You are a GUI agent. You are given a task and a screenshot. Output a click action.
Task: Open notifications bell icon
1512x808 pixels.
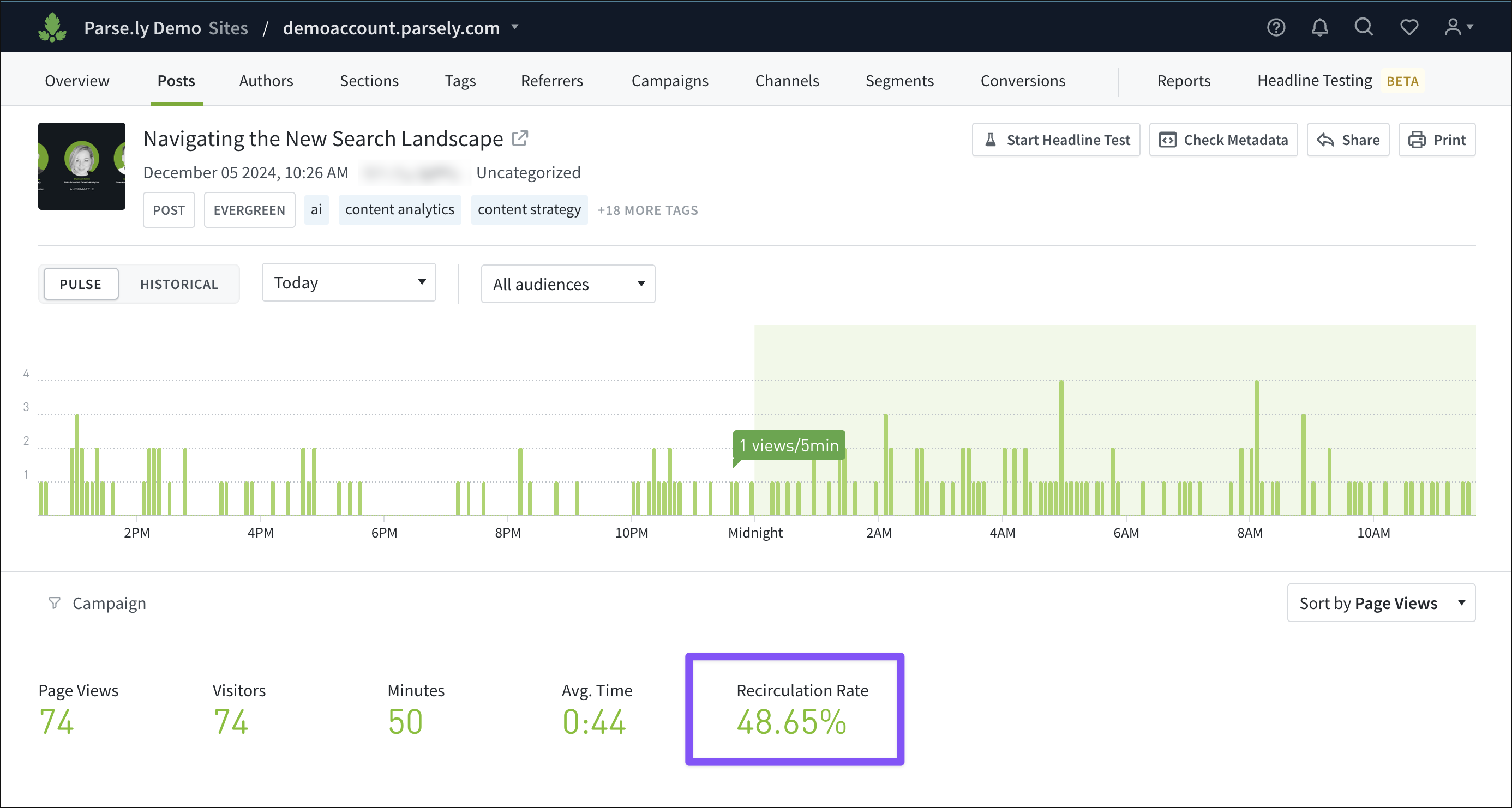[x=1319, y=27]
